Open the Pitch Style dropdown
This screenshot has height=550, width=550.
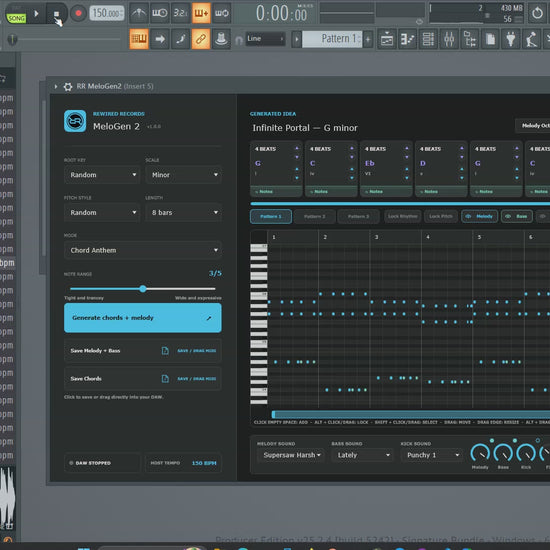coord(102,213)
